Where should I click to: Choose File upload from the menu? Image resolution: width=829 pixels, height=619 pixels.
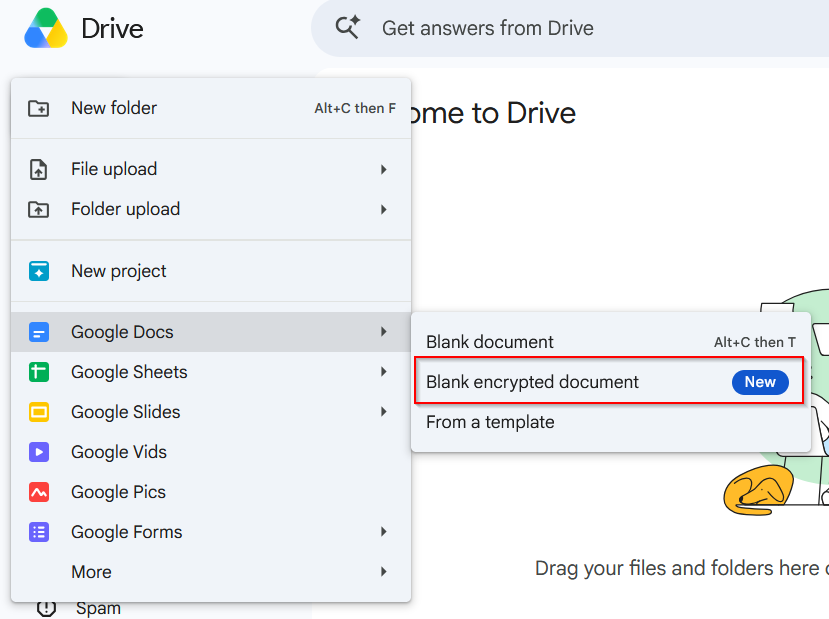coord(211,169)
